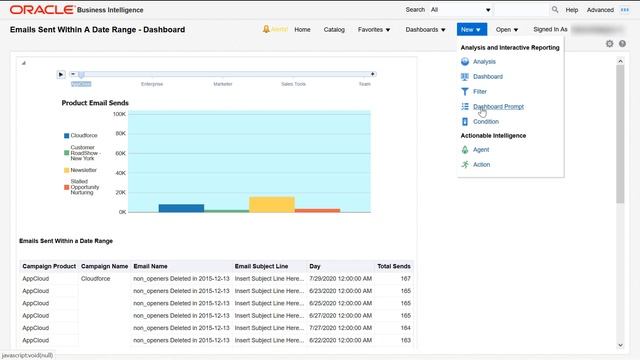Viewport: 640px width, 360px height.
Task: Go to Home link
Action: coord(302,30)
